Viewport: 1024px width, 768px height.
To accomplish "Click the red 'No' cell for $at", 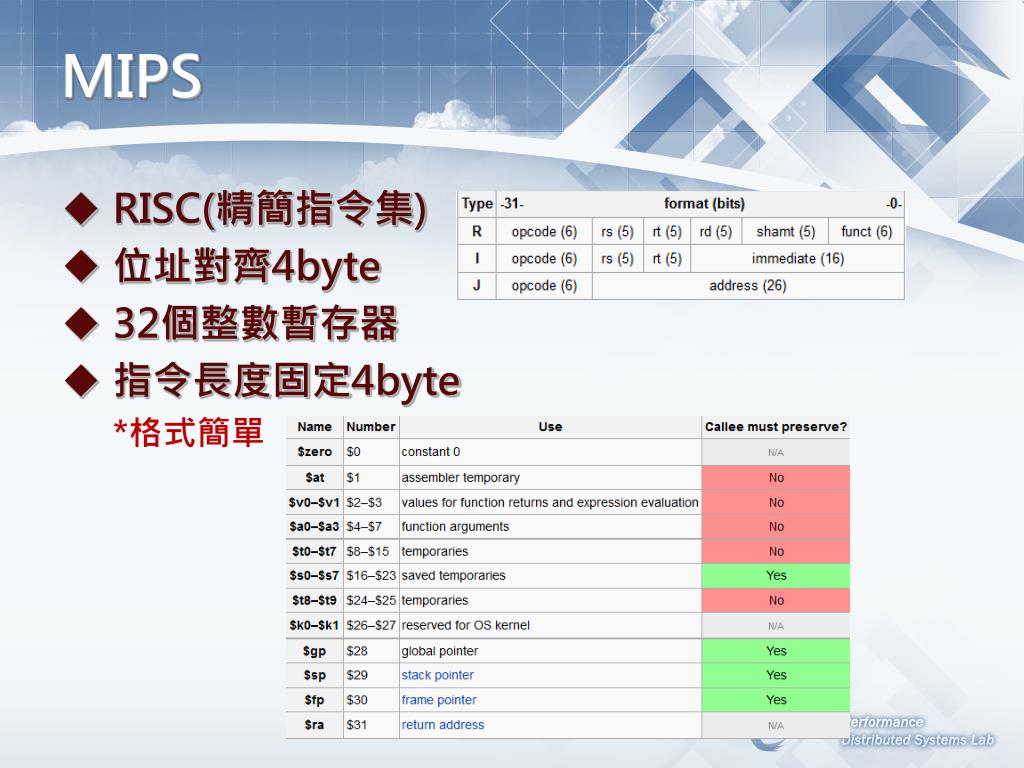I will 776,478.
